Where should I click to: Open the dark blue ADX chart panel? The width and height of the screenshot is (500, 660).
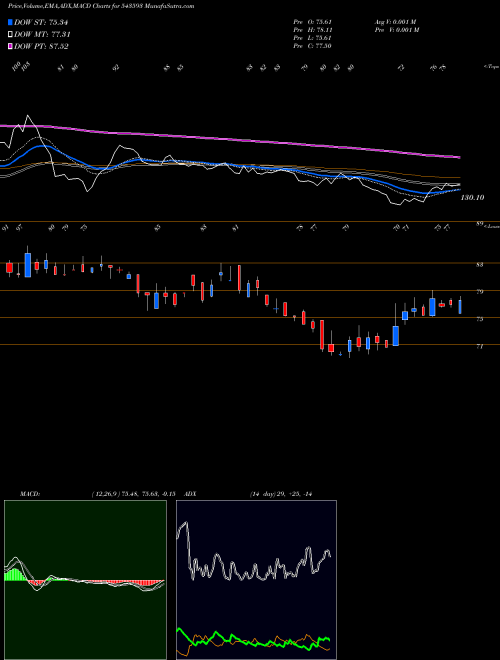[256, 580]
